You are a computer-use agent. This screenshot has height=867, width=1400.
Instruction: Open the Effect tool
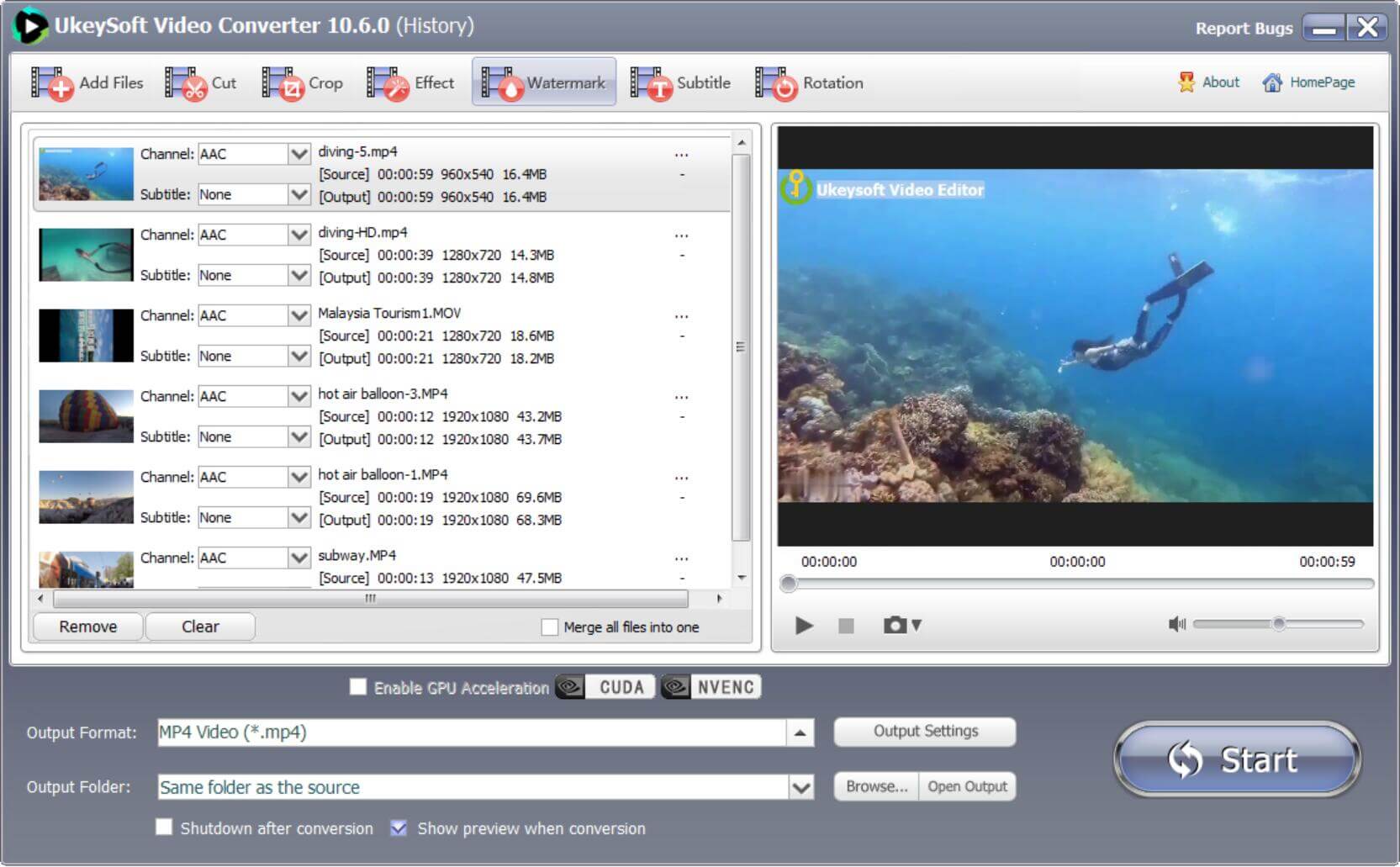(410, 83)
